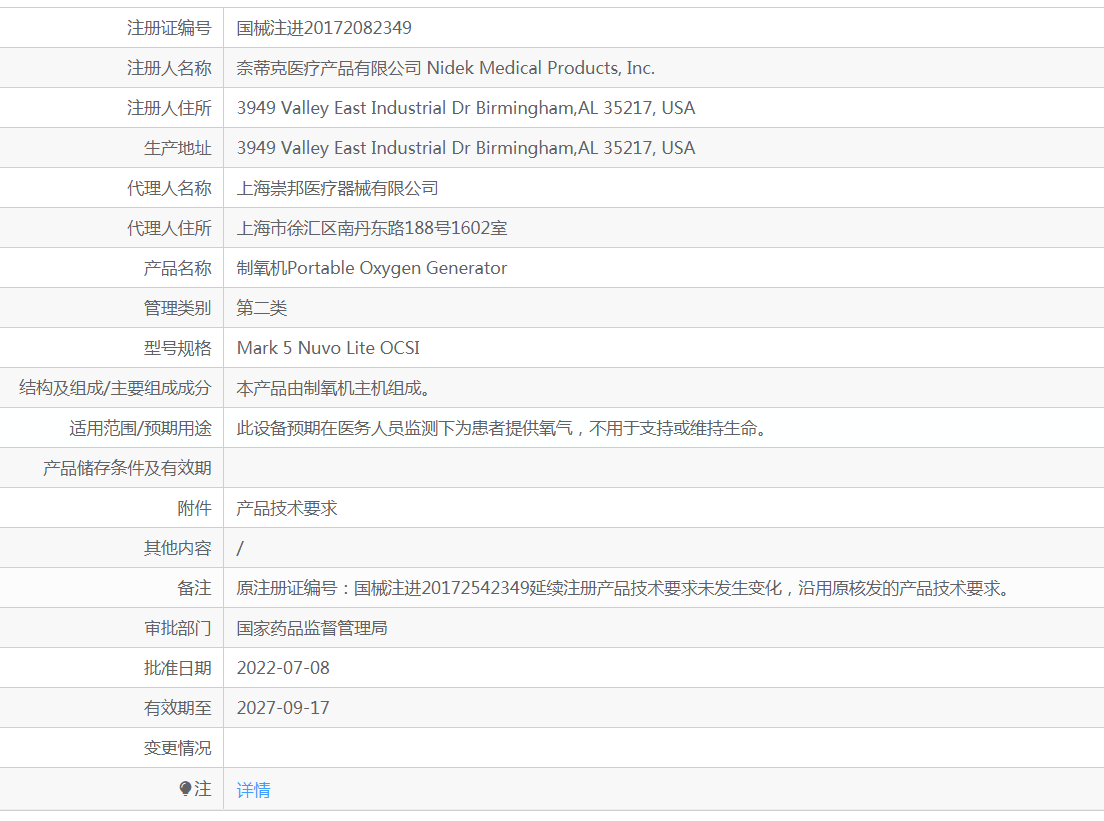Select expiry date 2027-09-17

tap(283, 708)
